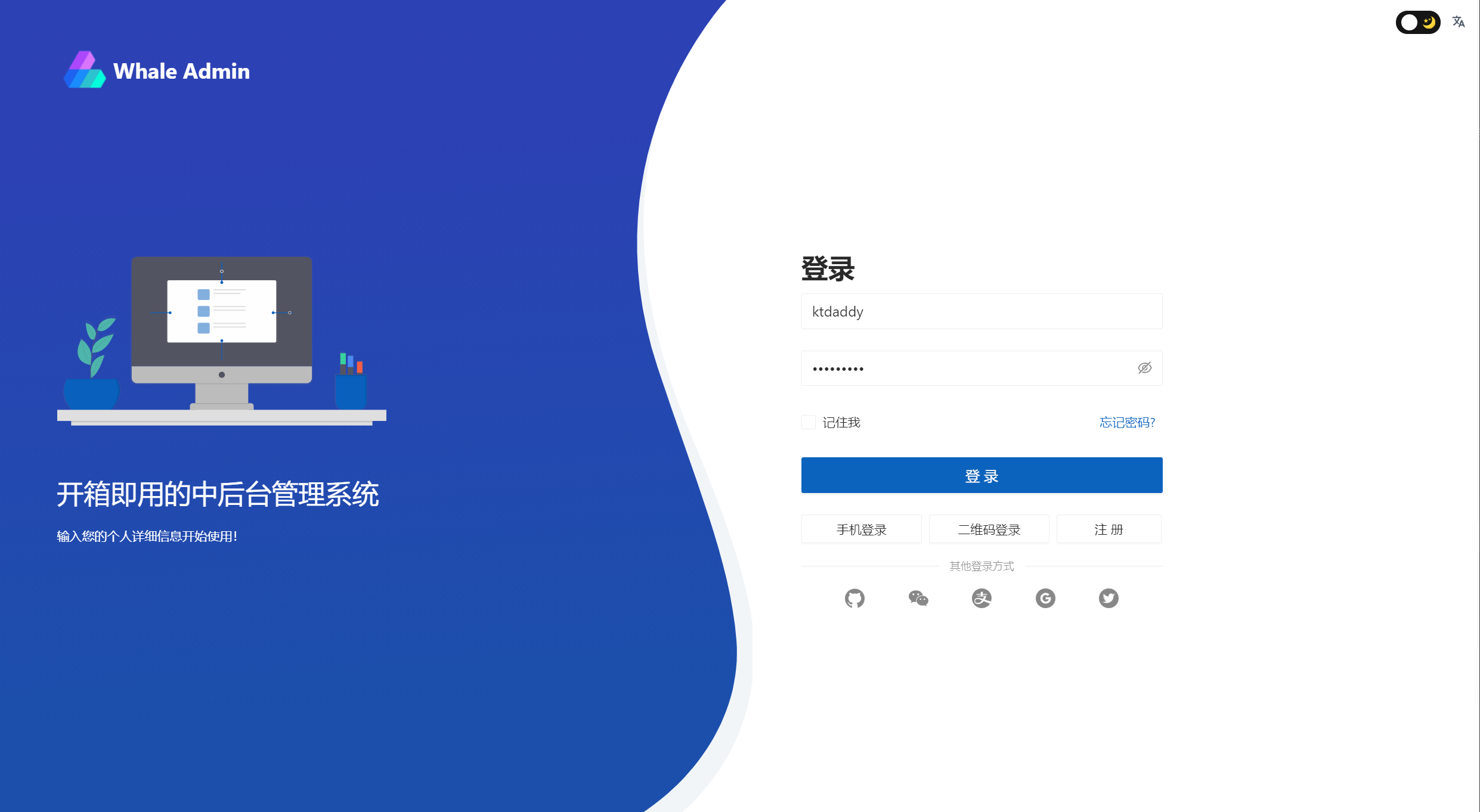The width and height of the screenshot is (1480, 812).
Task: Expand other login methods section
Action: pyautogui.click(x=982, y=566)
